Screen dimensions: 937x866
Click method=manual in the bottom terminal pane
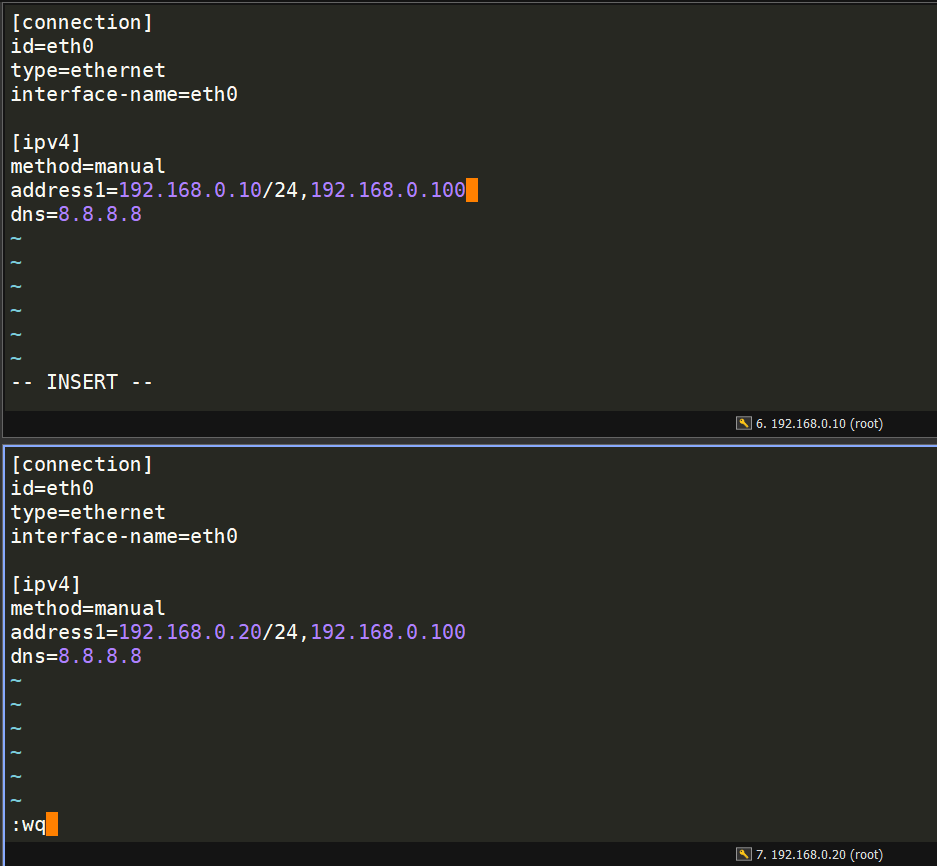[x=88, y=608]
